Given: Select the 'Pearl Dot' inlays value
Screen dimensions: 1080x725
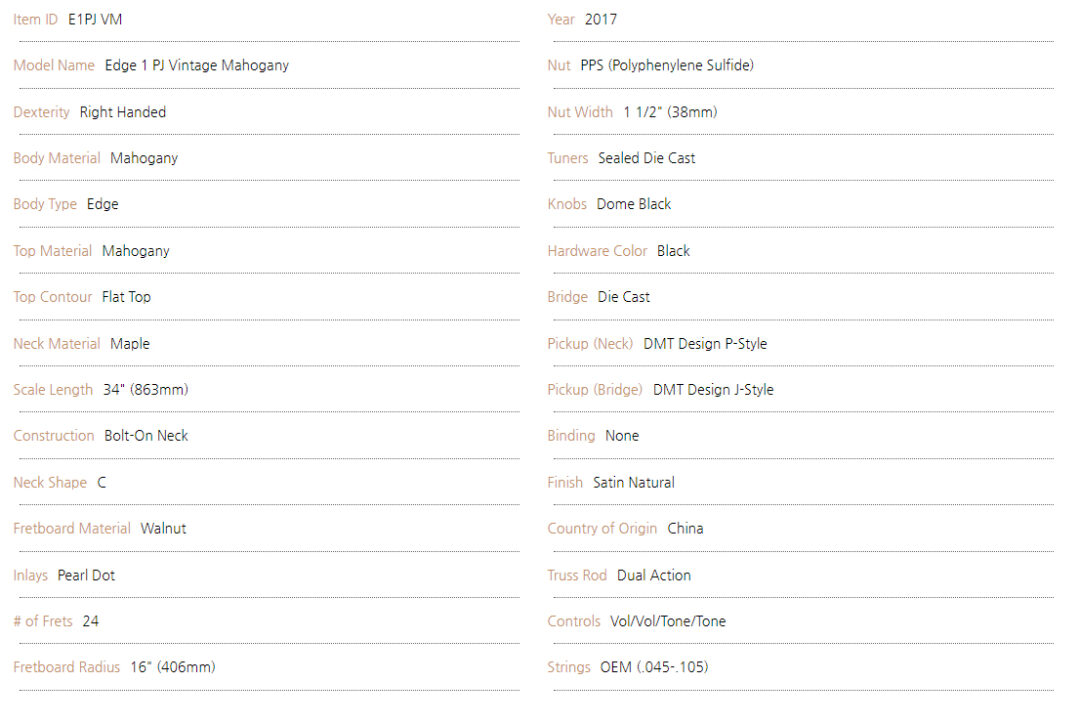Looking at the screenshot, I should (x=86, y=576).
